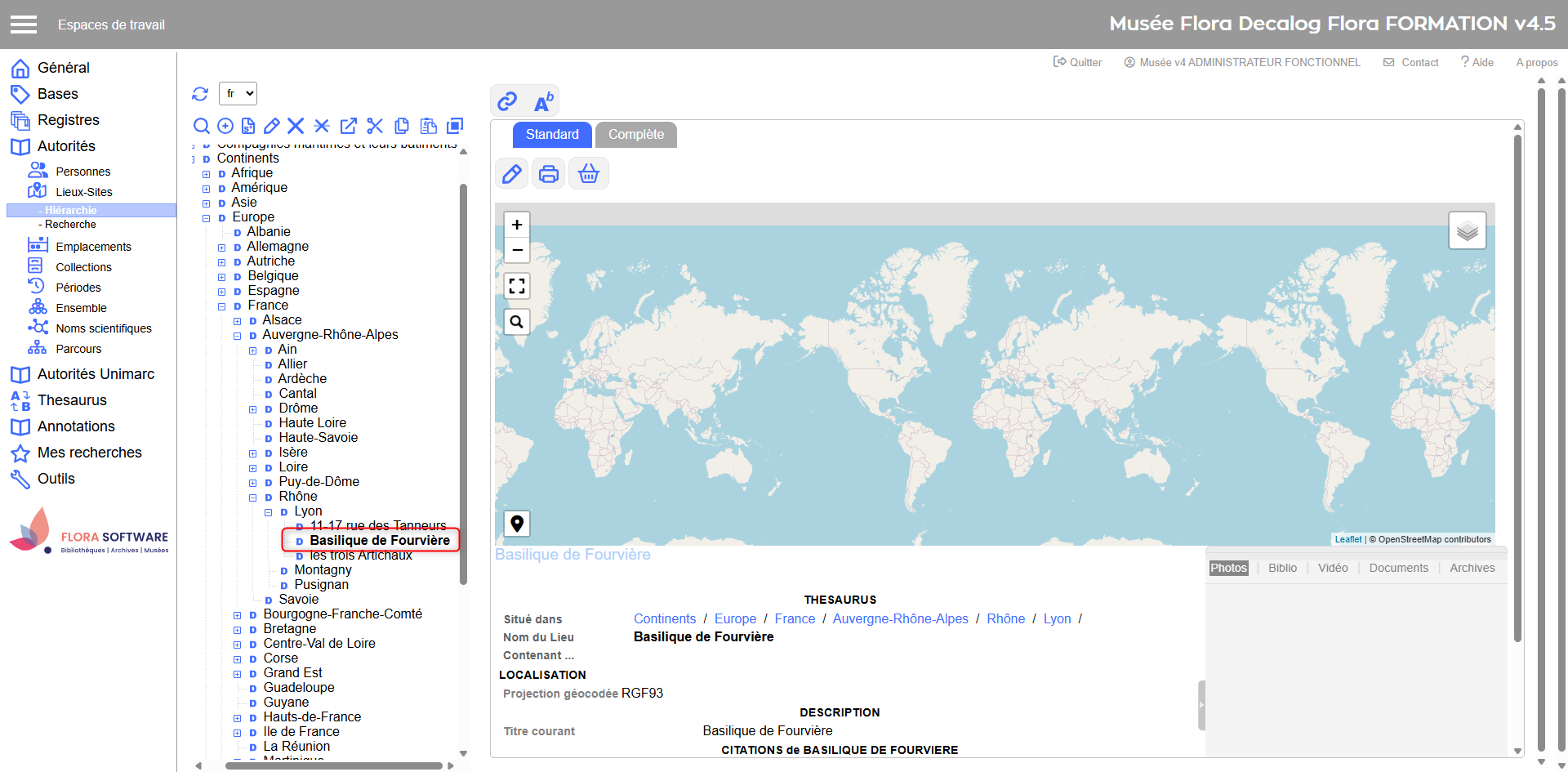The image size is (1568, 772).
Task: Click the scissors cut icon in tree toolbar
Action: pos(375,126)
